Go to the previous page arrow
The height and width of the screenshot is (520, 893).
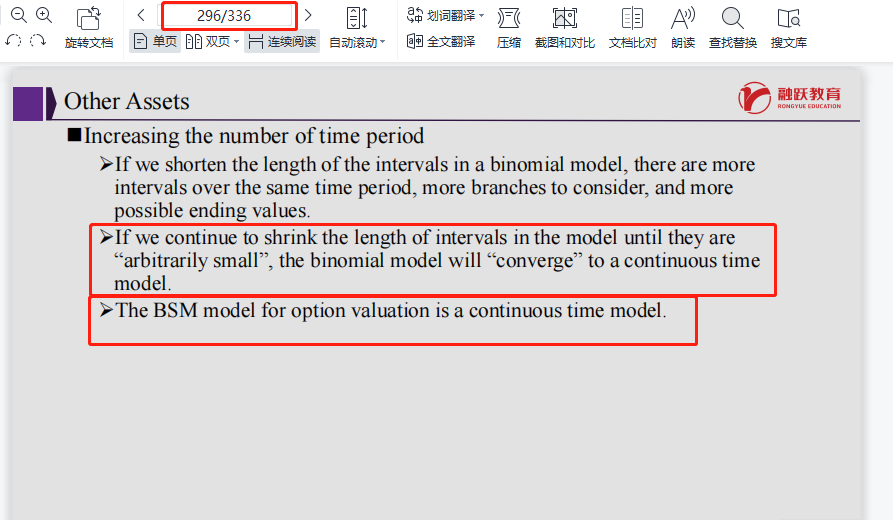point(141,15)
